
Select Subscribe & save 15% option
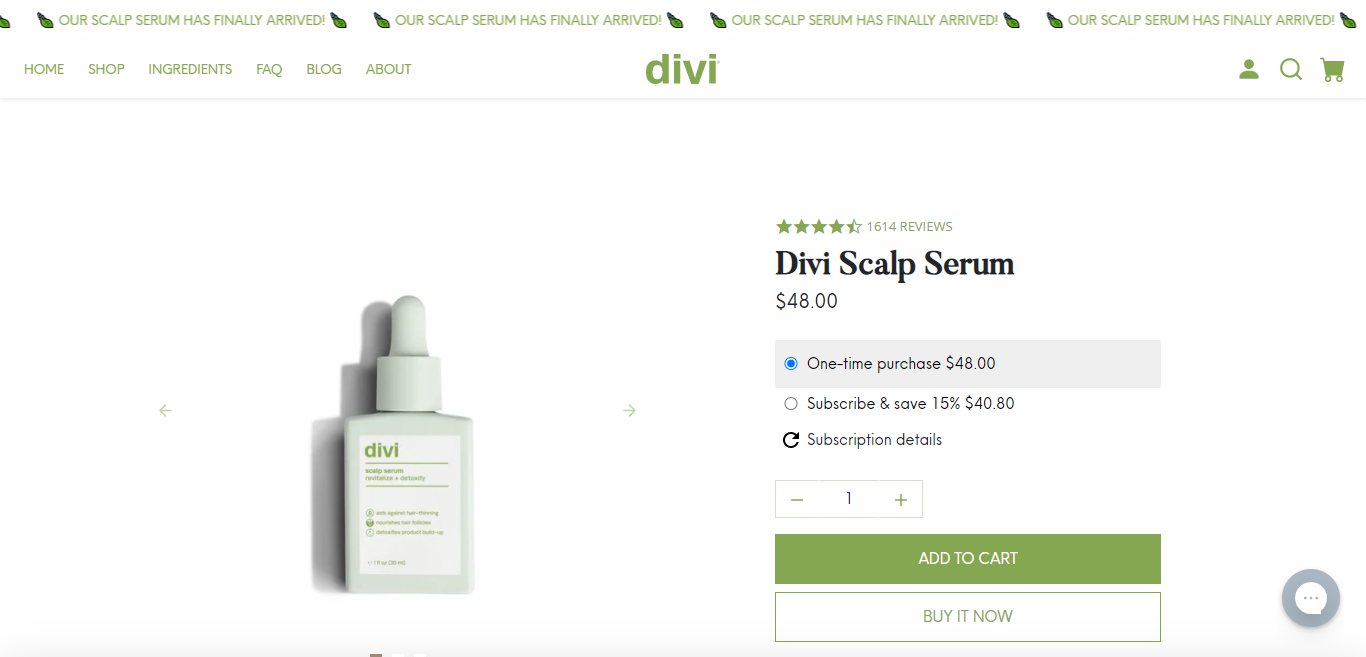coord(968,404)
